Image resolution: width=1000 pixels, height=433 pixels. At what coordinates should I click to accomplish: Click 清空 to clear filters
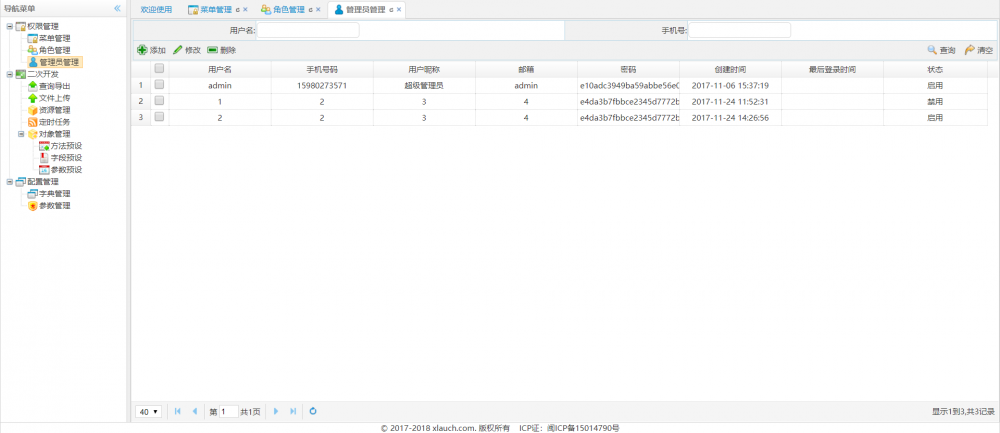click(x=979, y=50)
